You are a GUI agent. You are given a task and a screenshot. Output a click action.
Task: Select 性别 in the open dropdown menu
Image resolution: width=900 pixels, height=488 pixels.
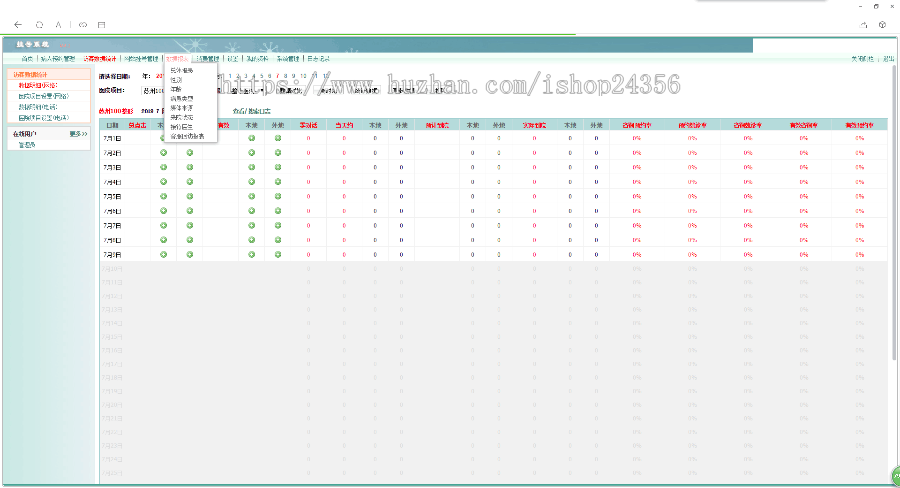(176, 80)
